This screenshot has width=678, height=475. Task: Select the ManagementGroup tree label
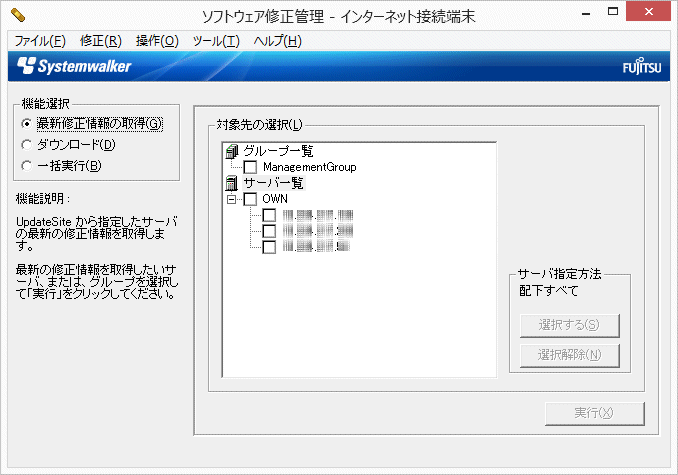[310, 167]
